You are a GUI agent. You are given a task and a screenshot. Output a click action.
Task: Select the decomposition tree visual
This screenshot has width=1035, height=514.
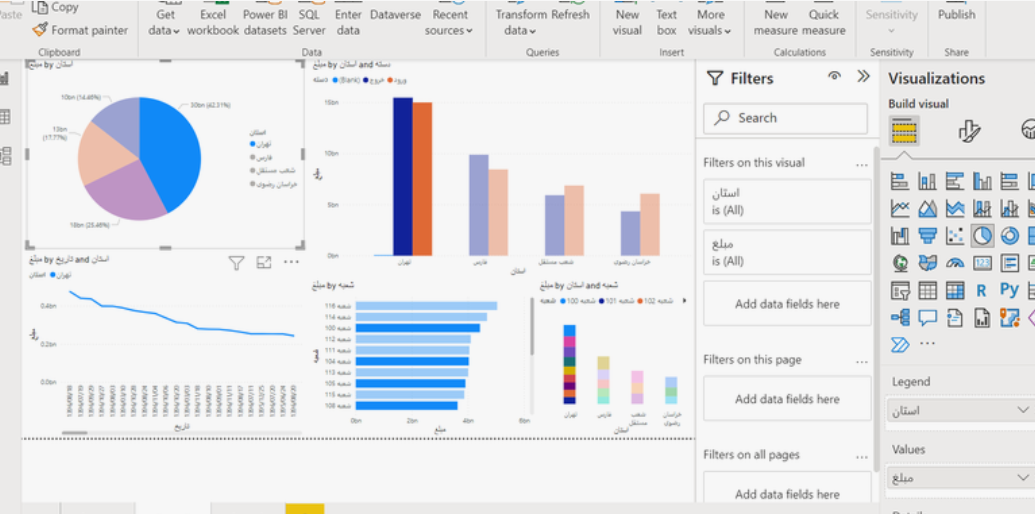pos(900,318)
